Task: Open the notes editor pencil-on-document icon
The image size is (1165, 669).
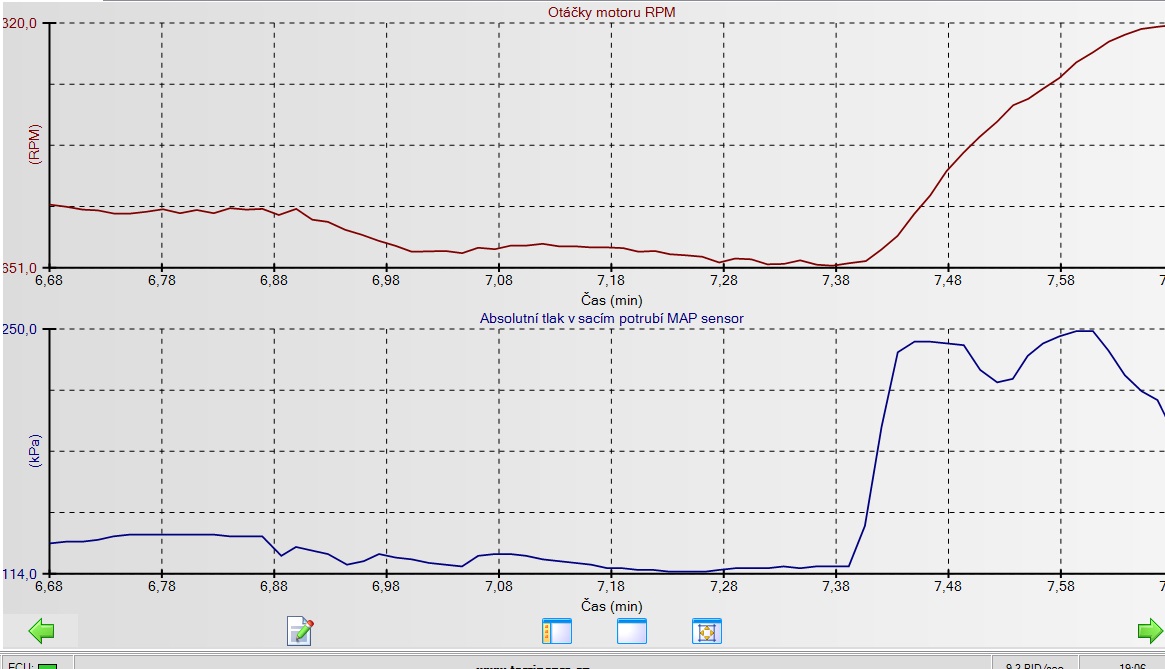Action: tap(300, 631)
